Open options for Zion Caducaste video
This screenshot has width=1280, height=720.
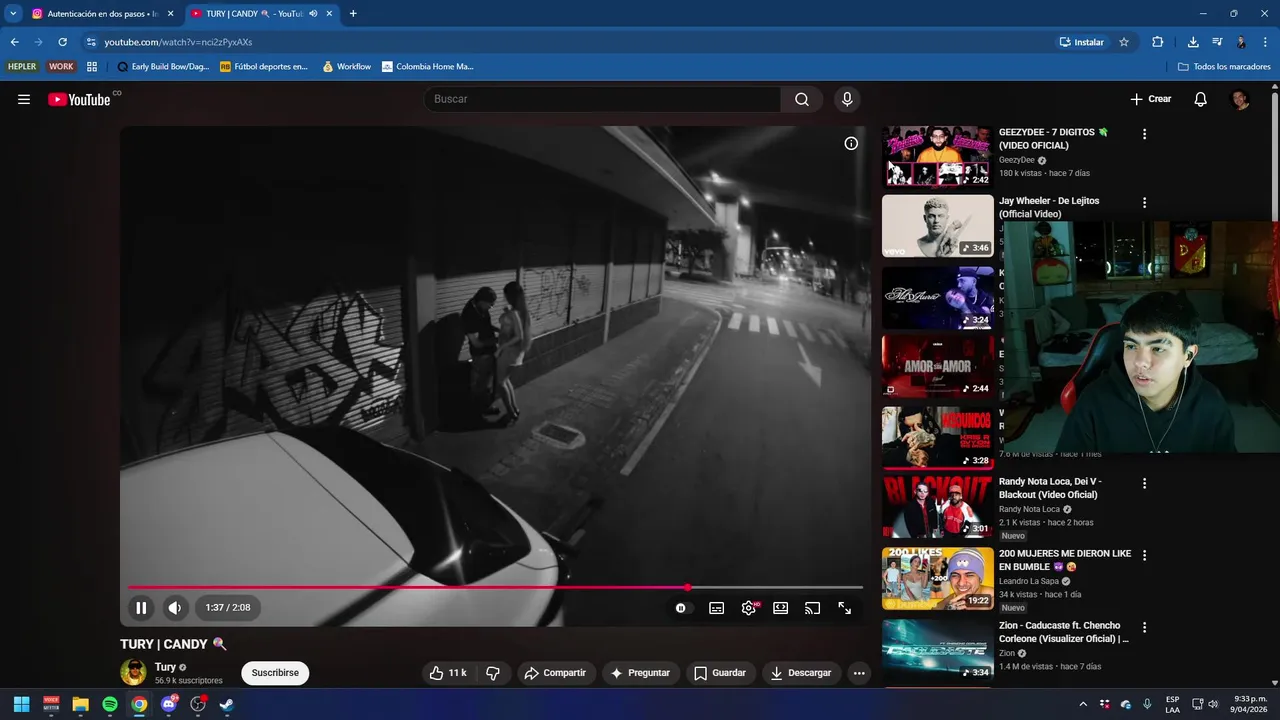point(1145,627)
